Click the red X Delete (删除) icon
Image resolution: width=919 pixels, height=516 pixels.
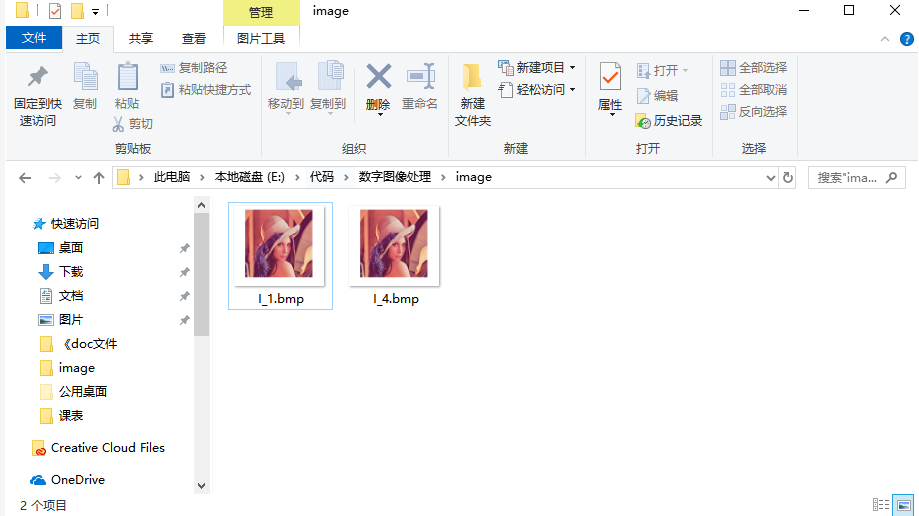click(378, 77)
